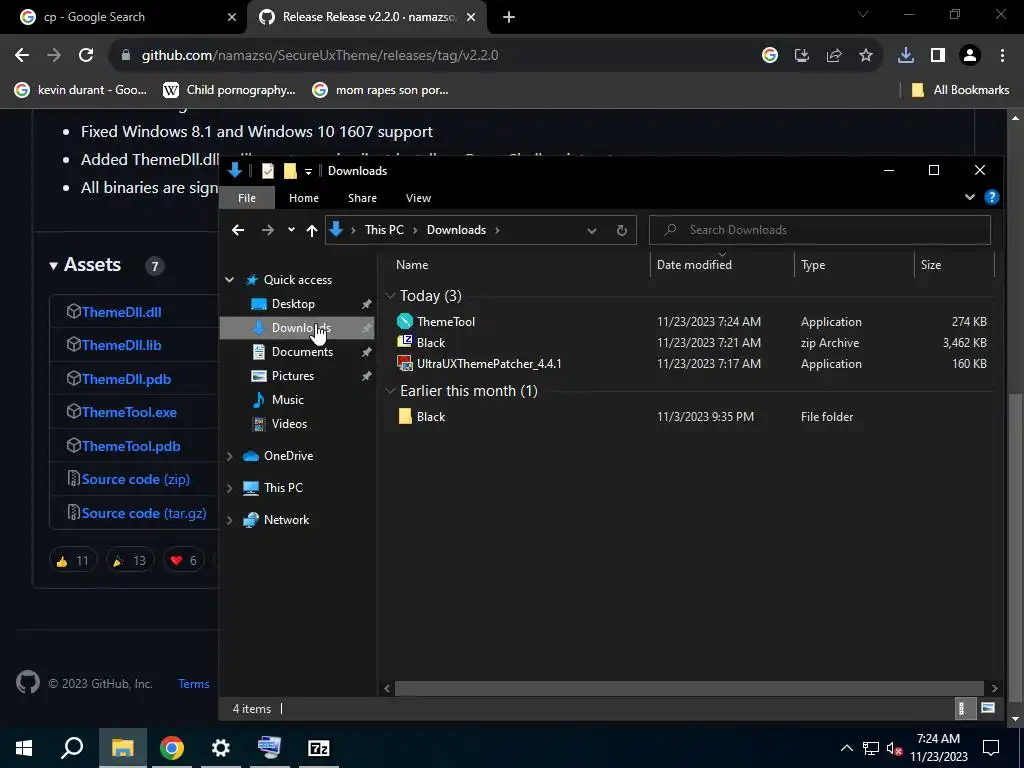The height and width of the screenshot is (768, 1024).
Task: Expand the OneDrive tree node
Action: (229, 456)
